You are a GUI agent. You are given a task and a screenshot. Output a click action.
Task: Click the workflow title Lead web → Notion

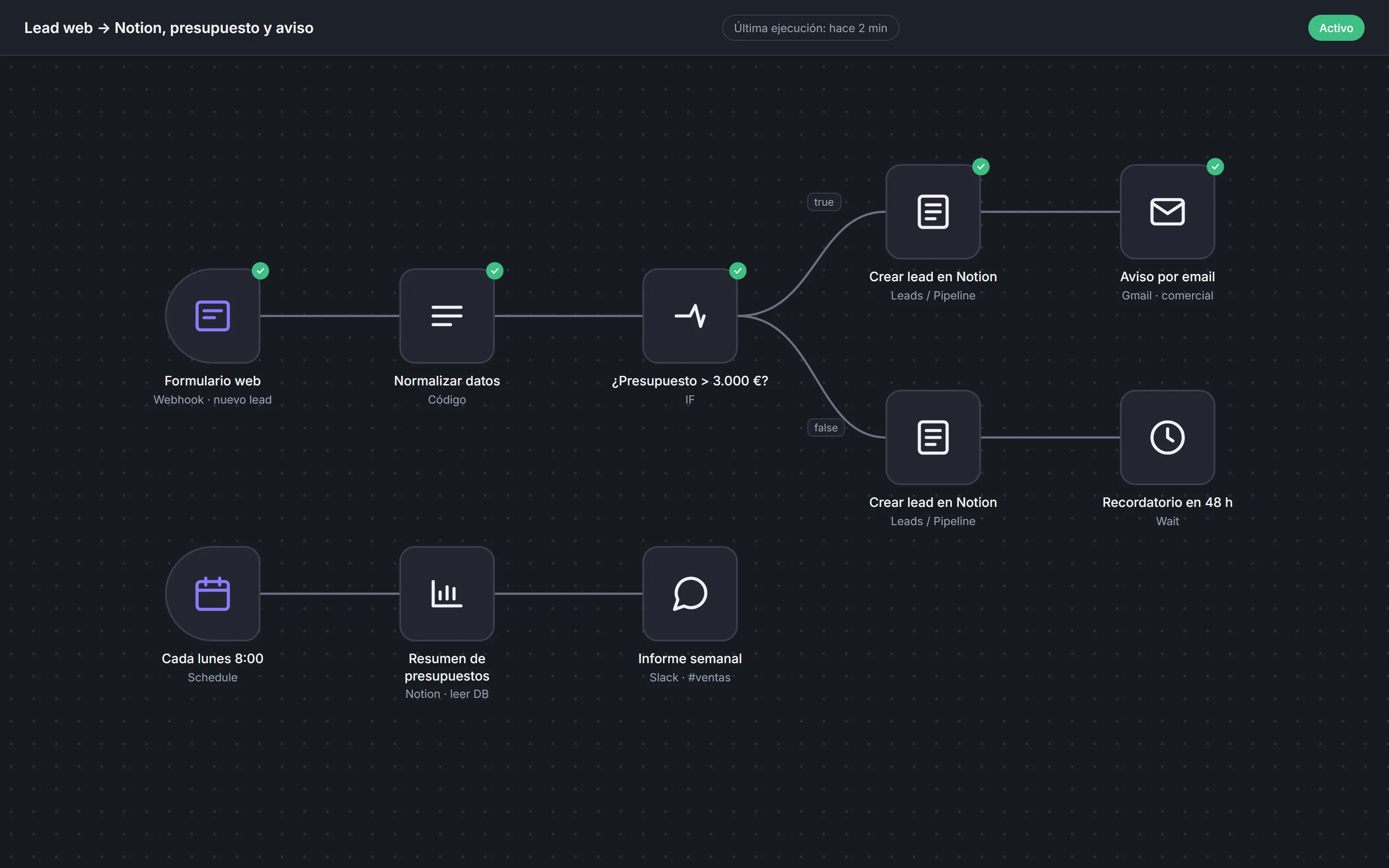169,28
